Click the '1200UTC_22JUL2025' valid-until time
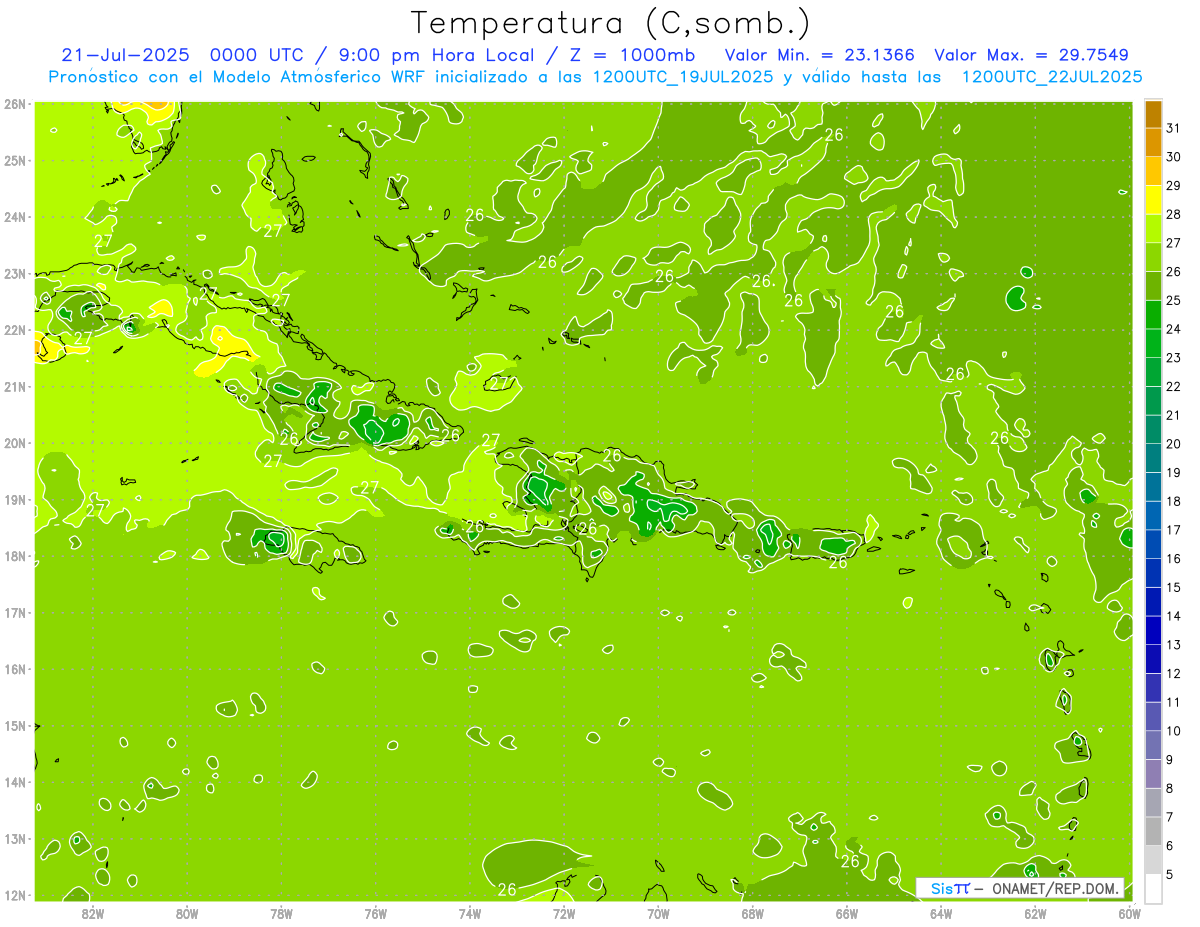 (x=1051, y=76)
